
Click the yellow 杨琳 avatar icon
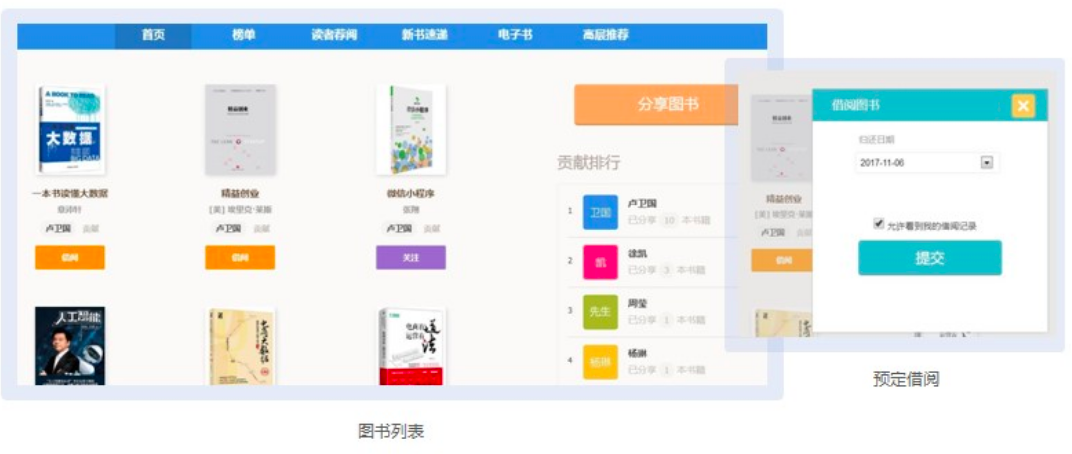click(x=600, y=362)
